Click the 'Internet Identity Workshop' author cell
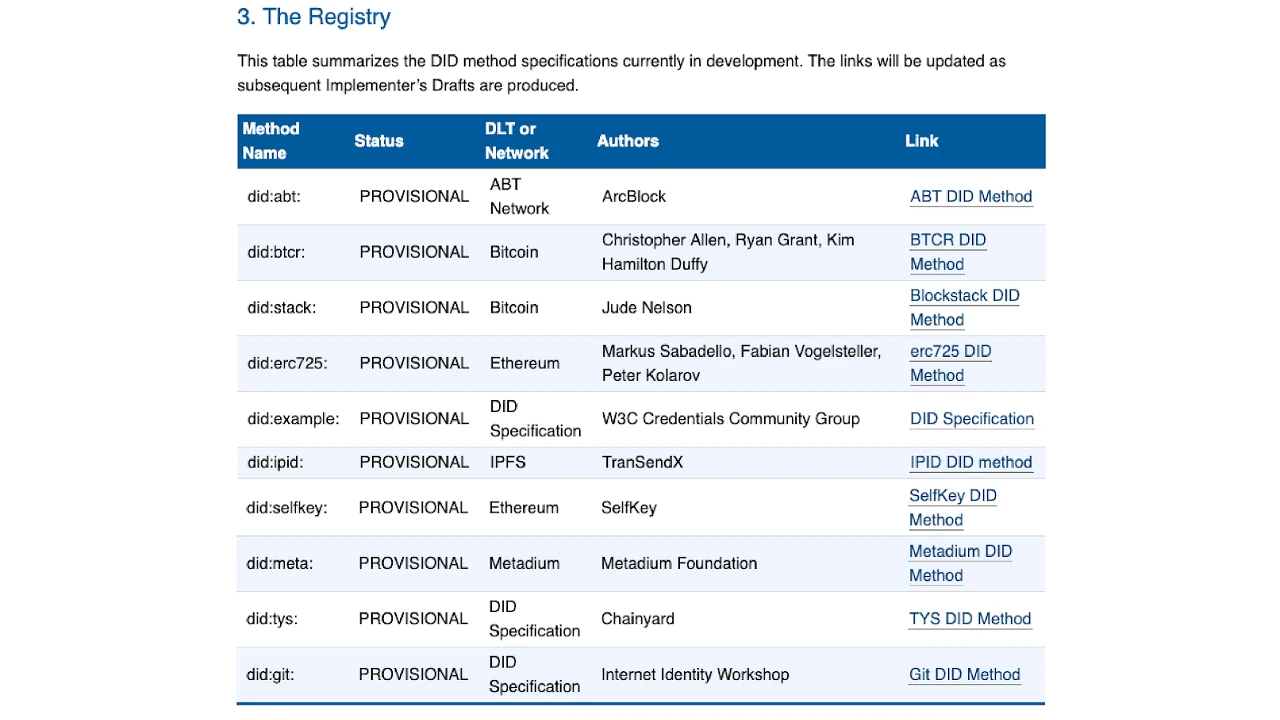1280x720 pixels. tap(695, 674)
